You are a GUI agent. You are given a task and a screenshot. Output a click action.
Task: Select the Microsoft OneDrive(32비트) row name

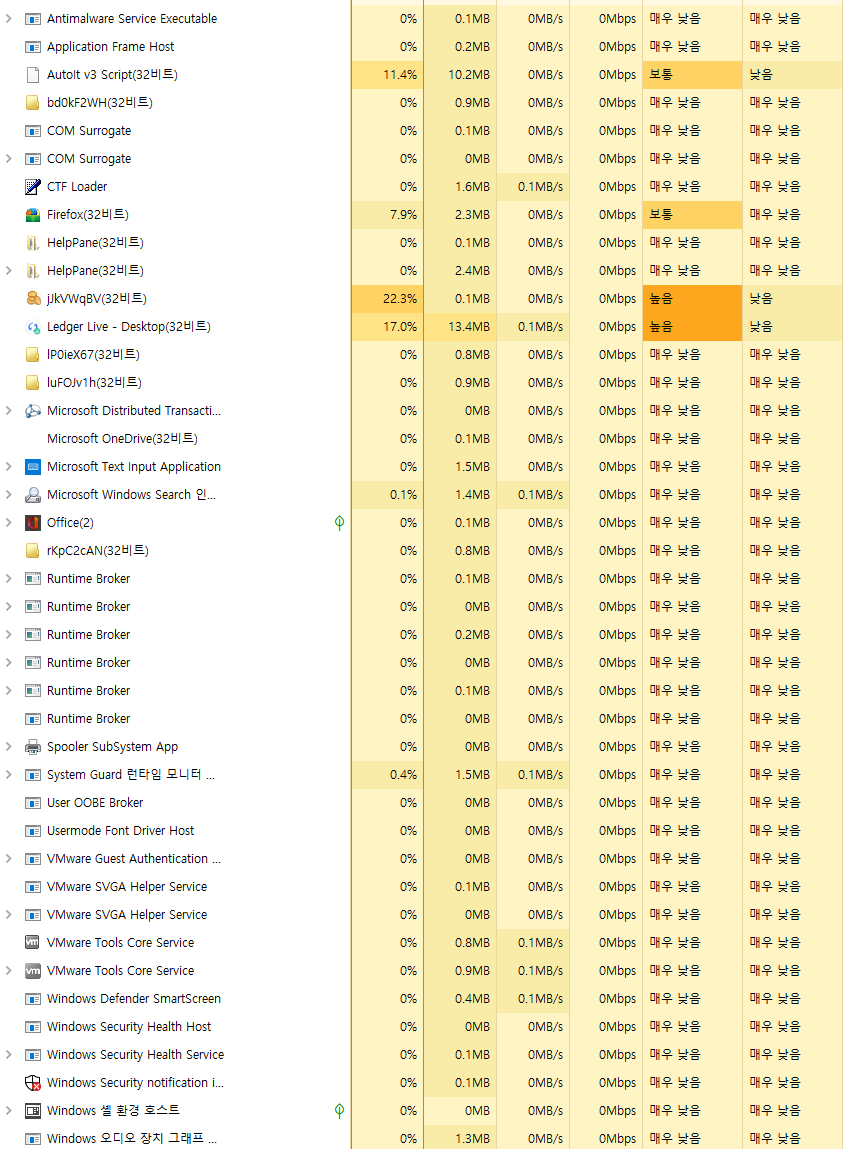click(x=122, y=438)
